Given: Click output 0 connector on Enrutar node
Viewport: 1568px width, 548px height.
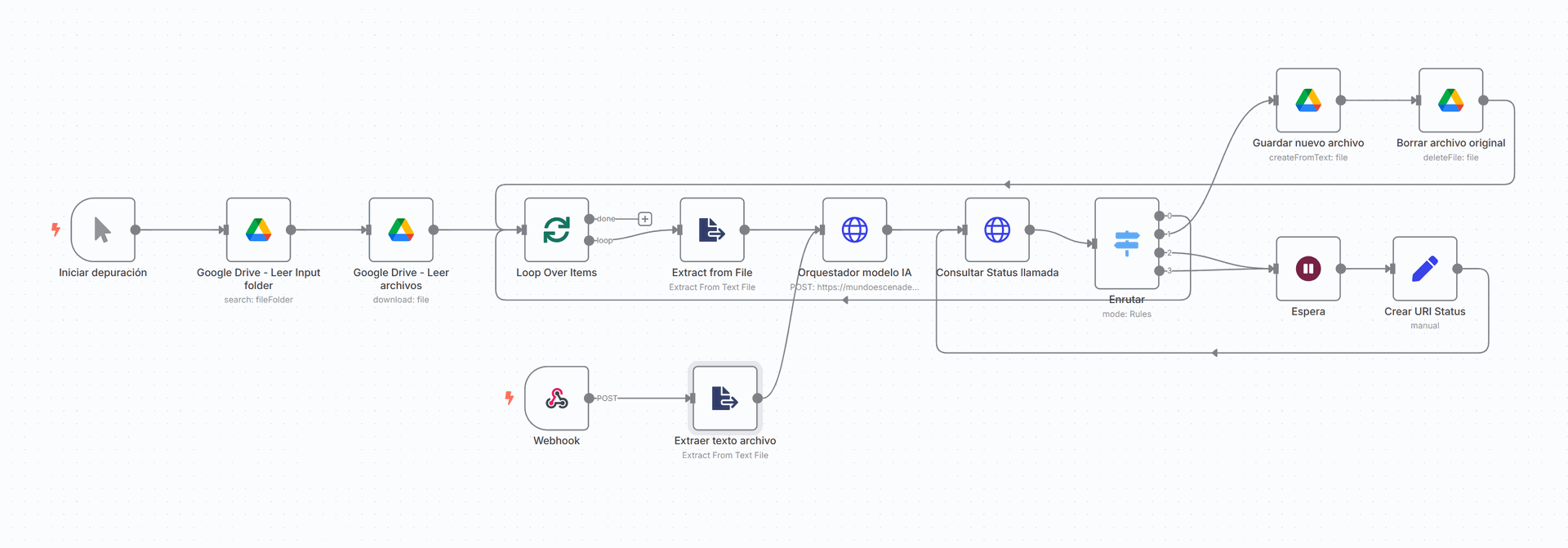Looking at the screenshot, I should tap(1159, 216).
